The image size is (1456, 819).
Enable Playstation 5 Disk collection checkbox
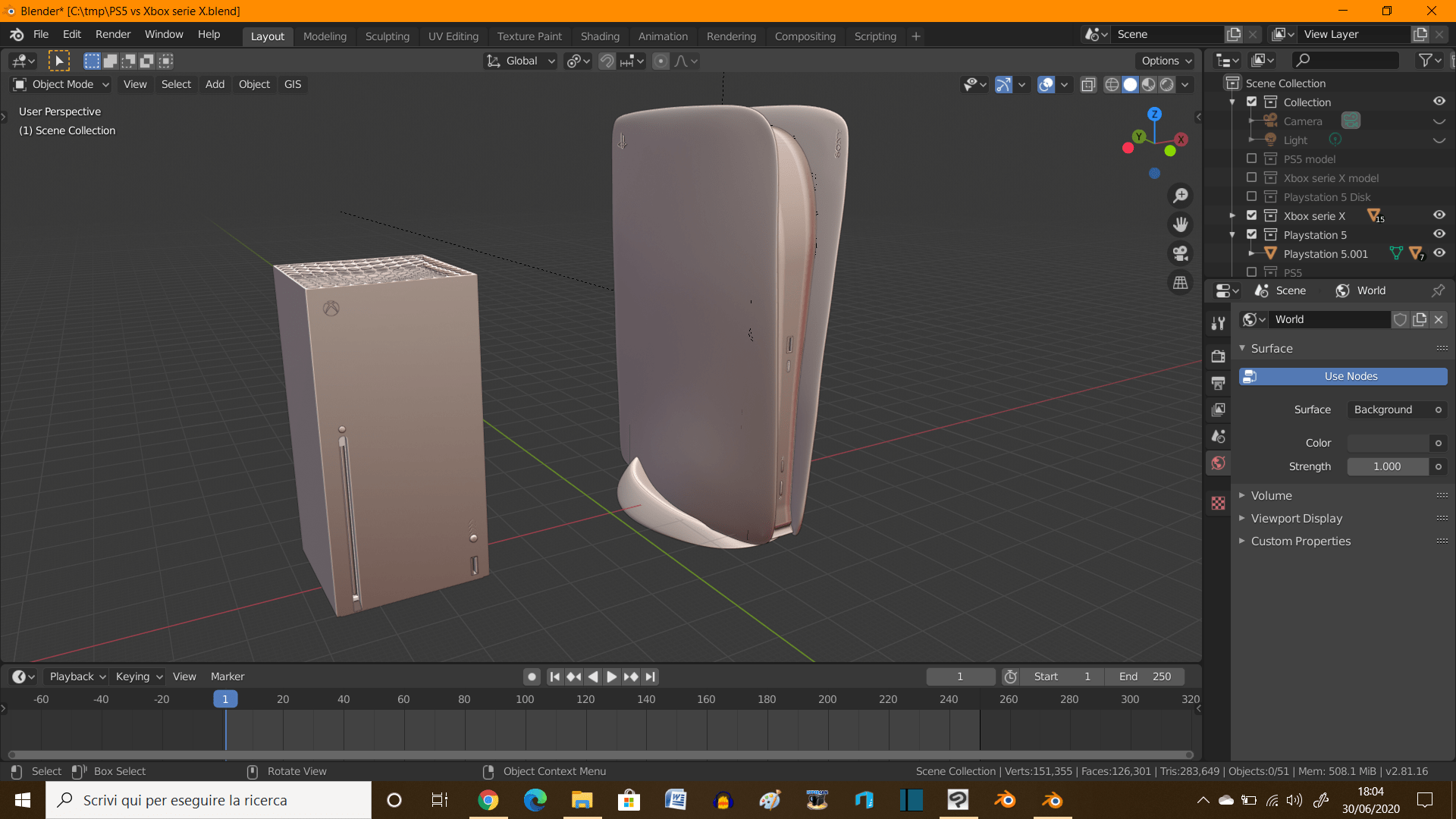tap(1251, 196)
